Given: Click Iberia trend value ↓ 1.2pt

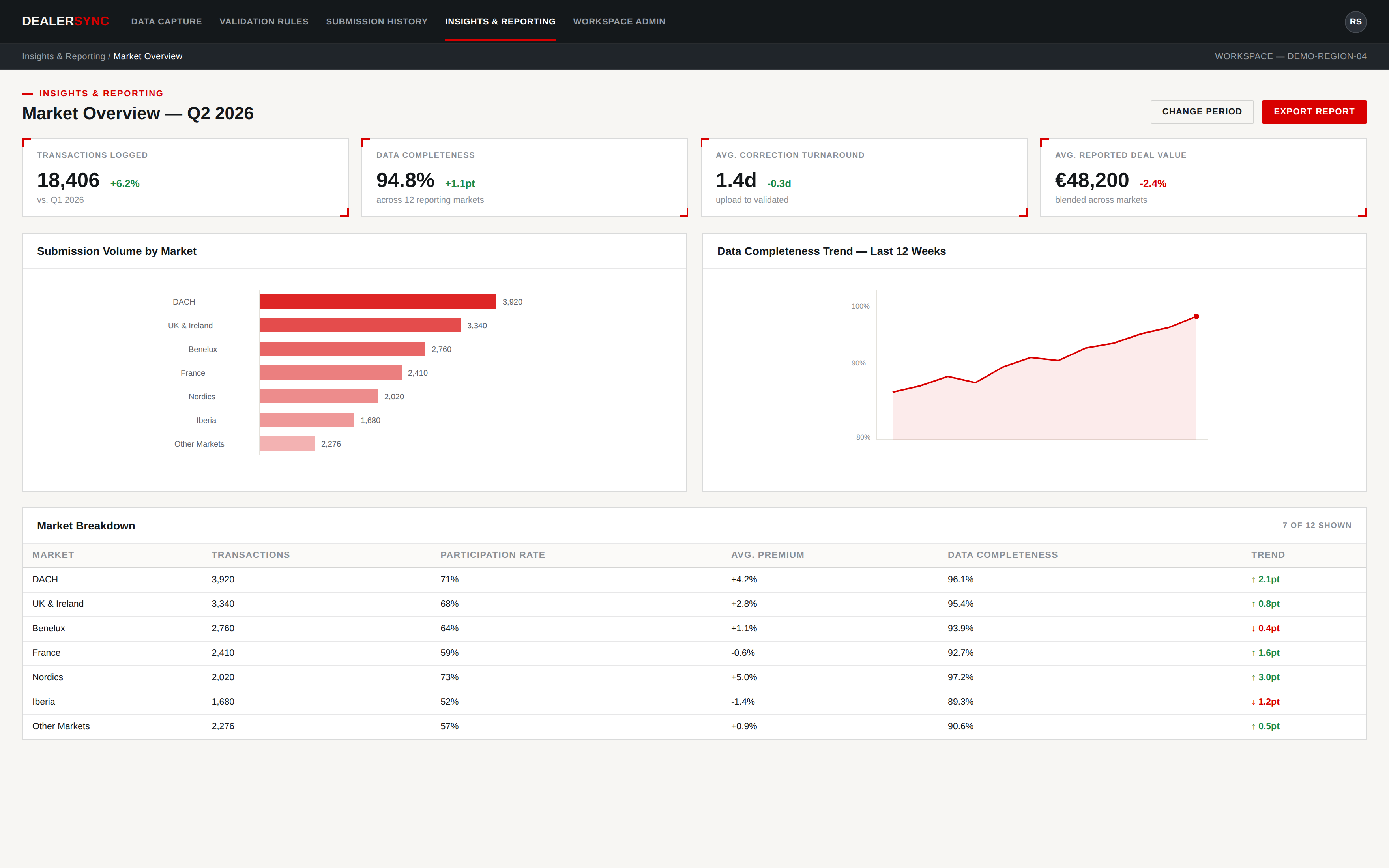Looking at the screenshot, I should click(1265, 702).
